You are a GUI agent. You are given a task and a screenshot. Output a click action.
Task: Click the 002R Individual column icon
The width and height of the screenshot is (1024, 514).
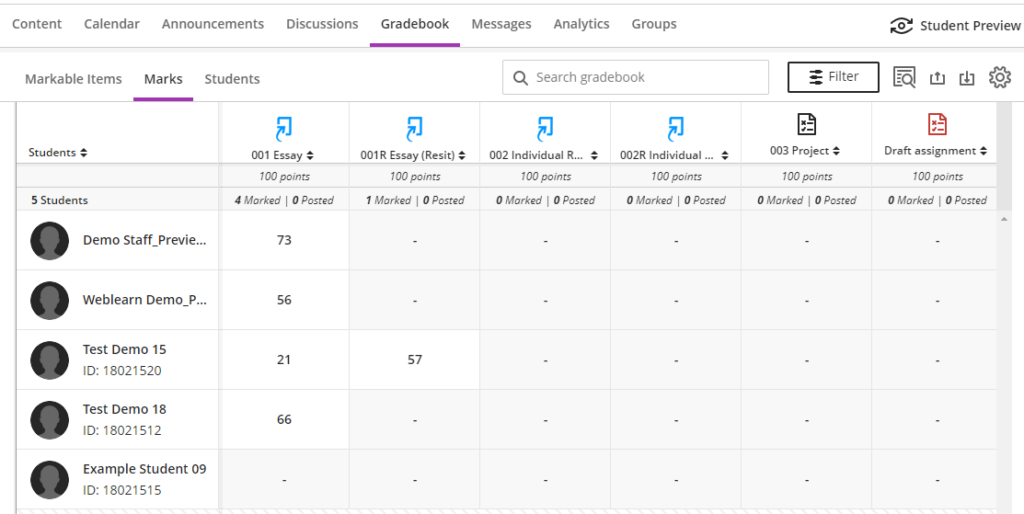tap(675, 128)
